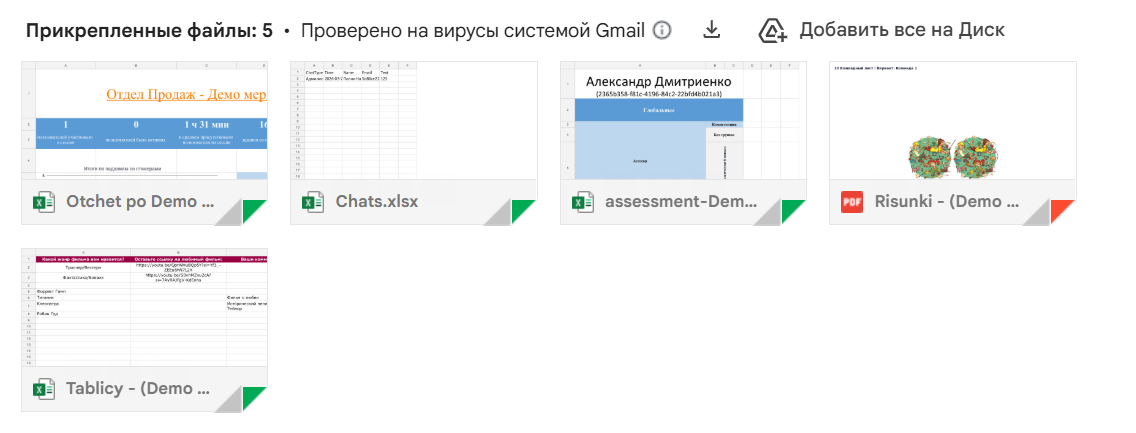Click the Google Drive add icon

(771, 30)
